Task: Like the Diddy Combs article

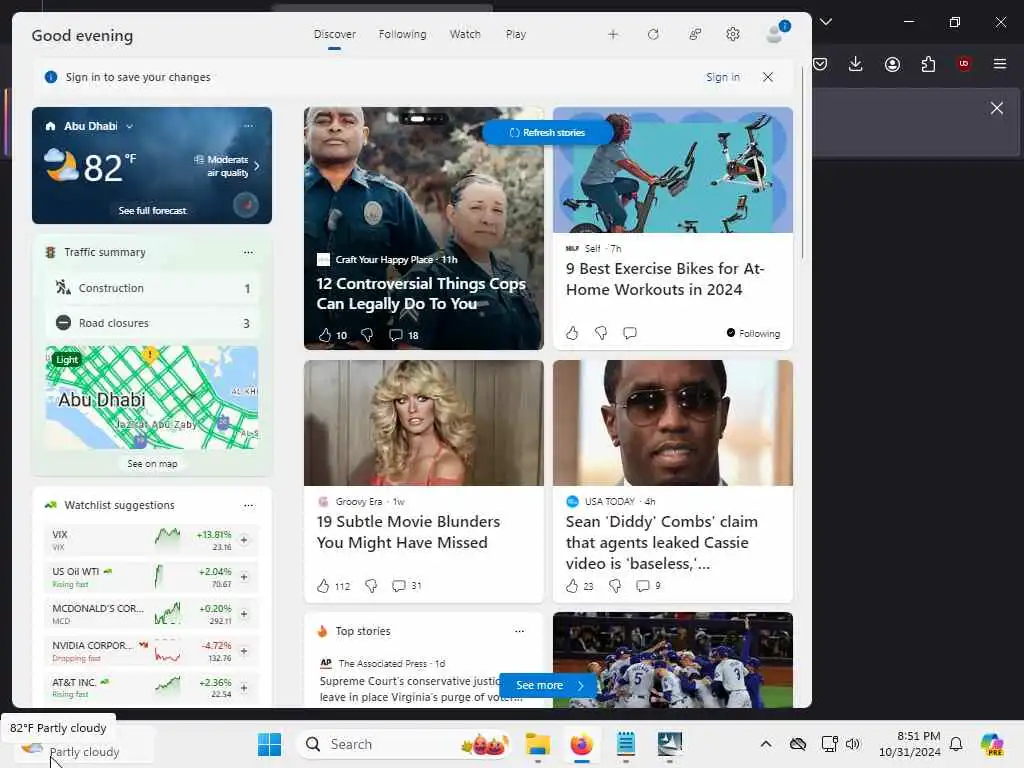Action: click(x=572, y=586)
